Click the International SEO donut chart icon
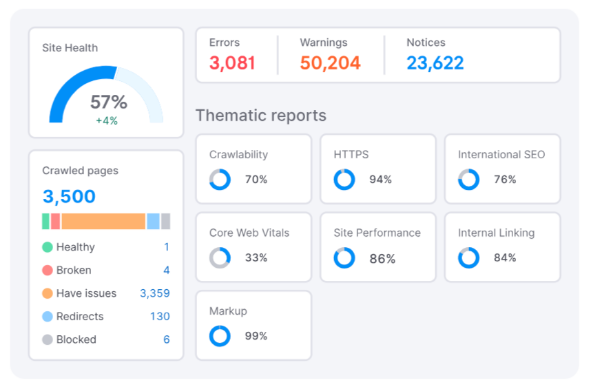This screenshot has width=591, height=391. pyautogui.click(x=469, y=179)
